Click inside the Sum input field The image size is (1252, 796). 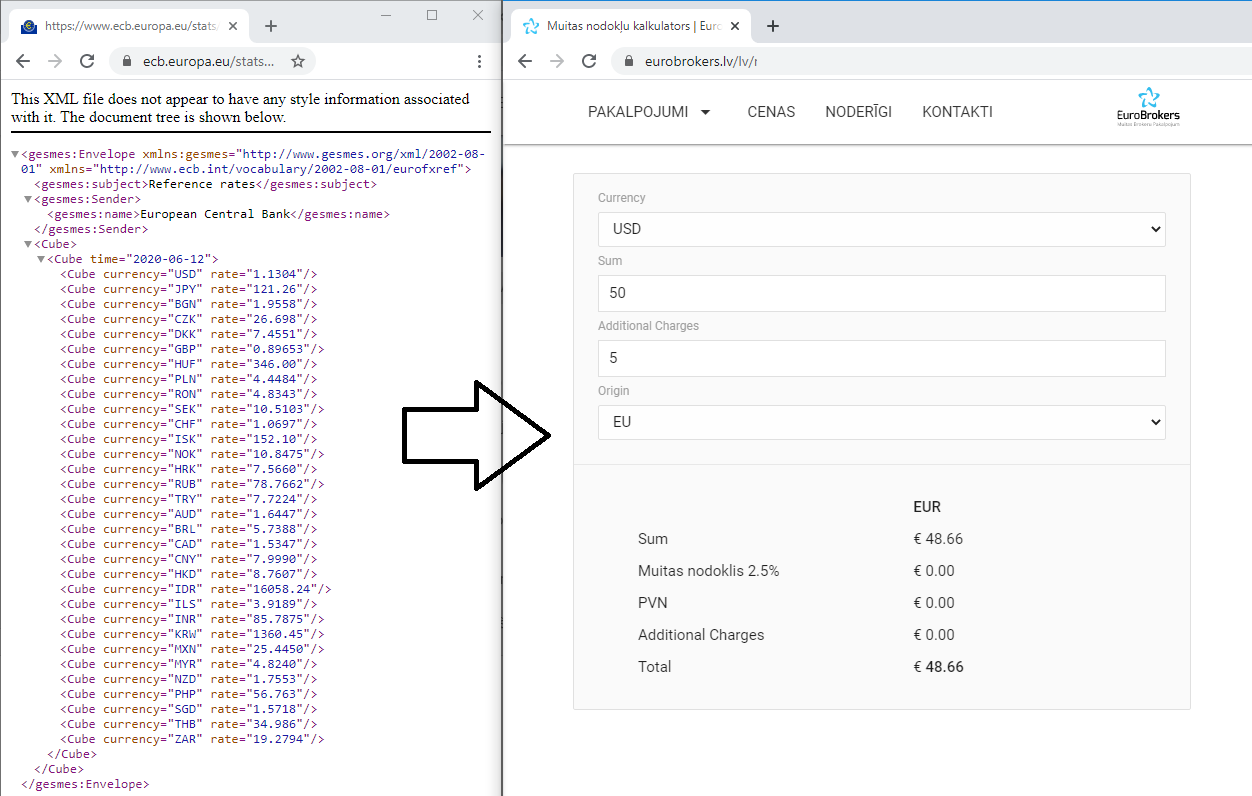pos(881,293)
